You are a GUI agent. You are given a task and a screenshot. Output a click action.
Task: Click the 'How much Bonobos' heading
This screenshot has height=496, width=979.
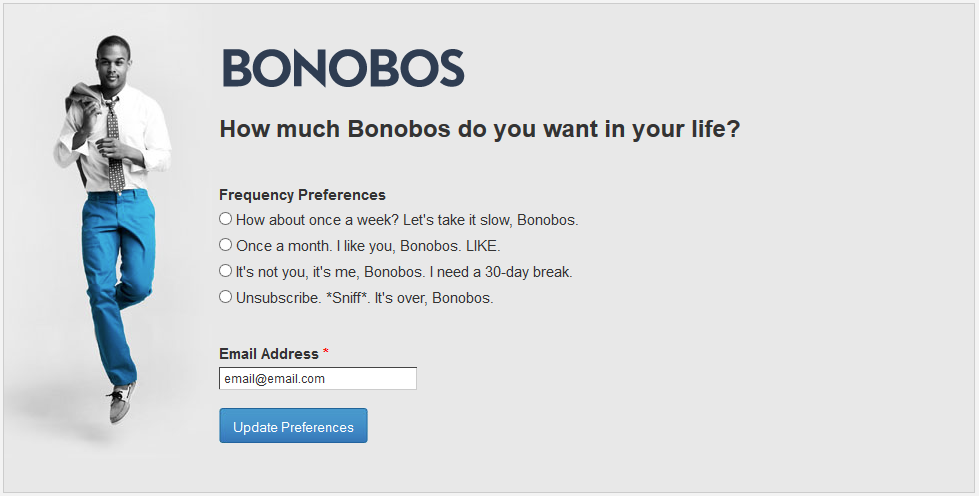pyautogui.click(x=479, y=129)
